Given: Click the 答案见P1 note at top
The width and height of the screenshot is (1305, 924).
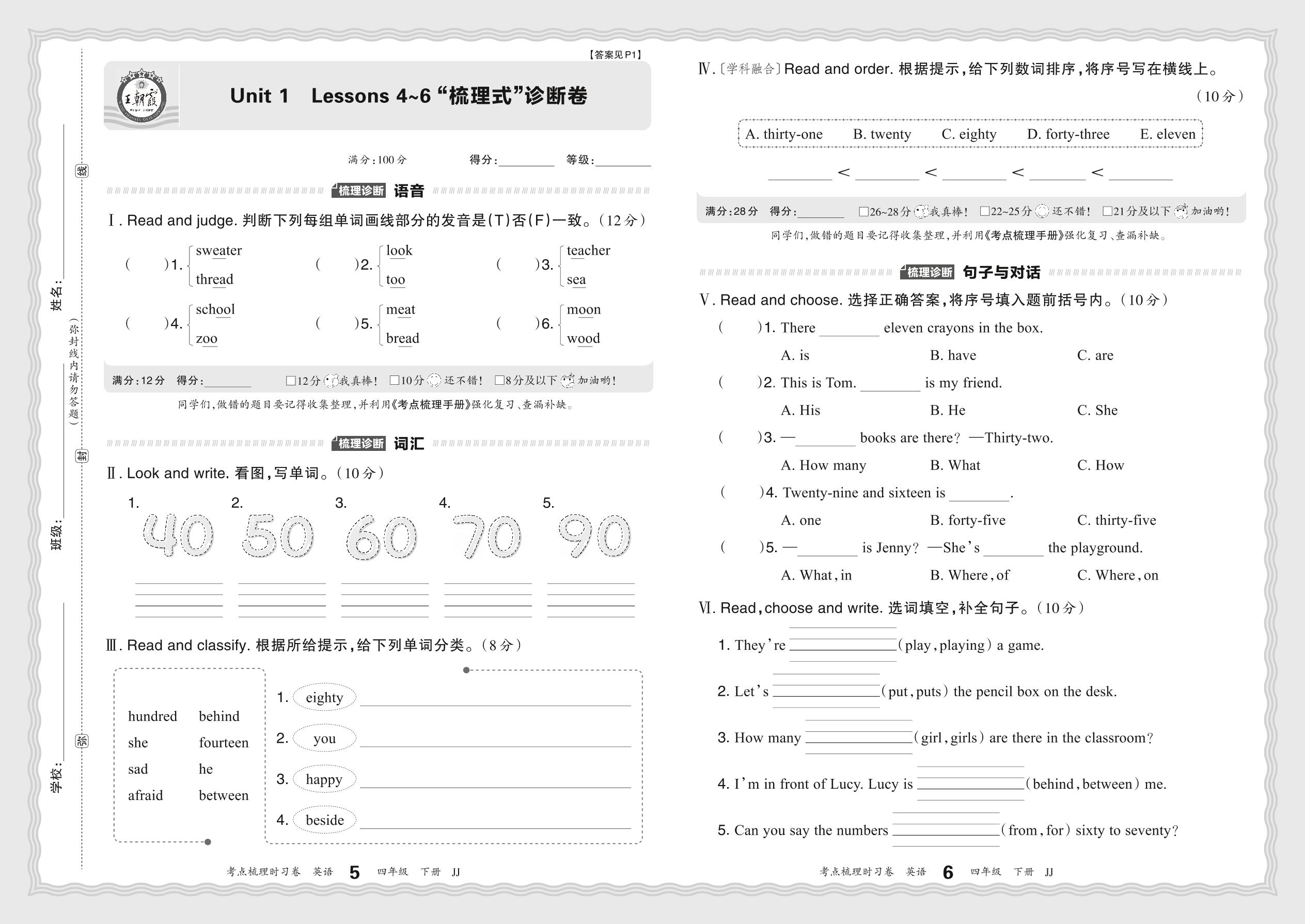Looking at the screenshot, I should 615,55.
